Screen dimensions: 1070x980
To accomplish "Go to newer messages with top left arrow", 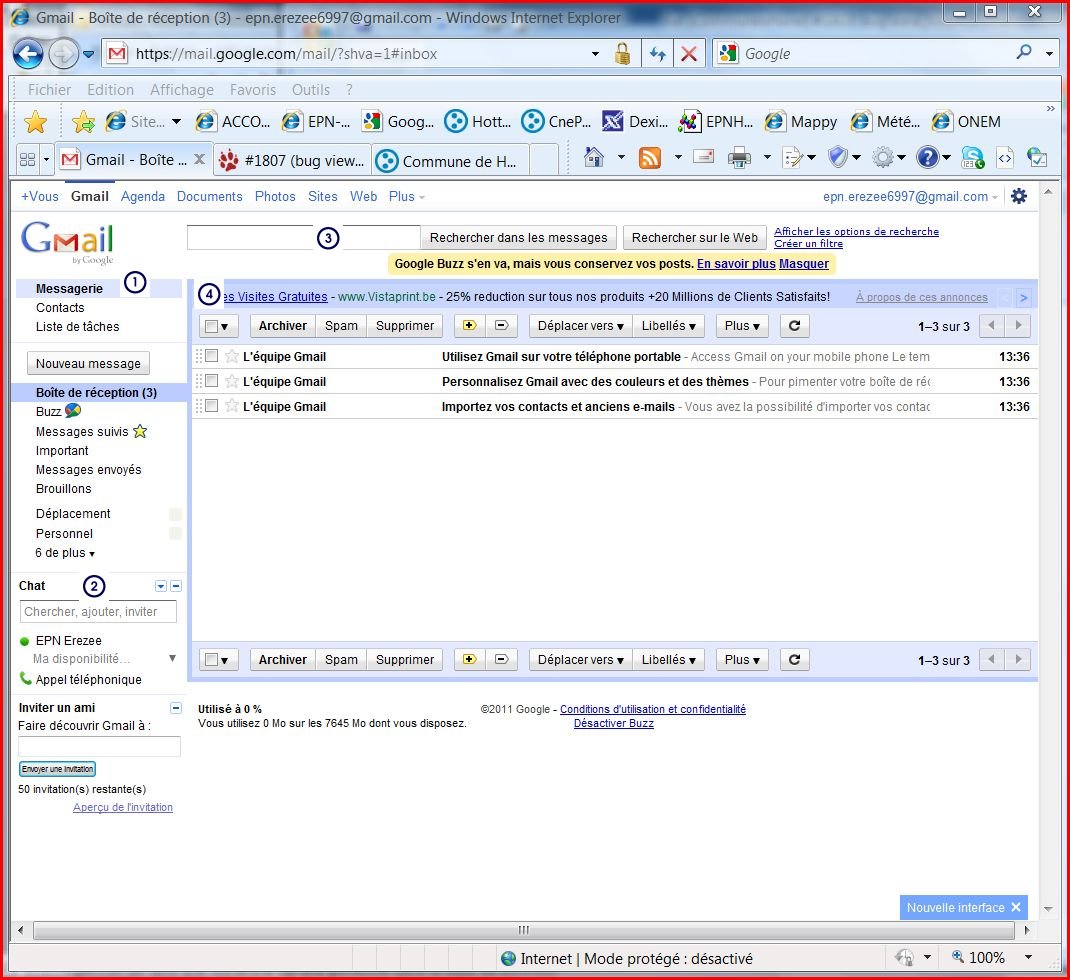I will 992,326.
